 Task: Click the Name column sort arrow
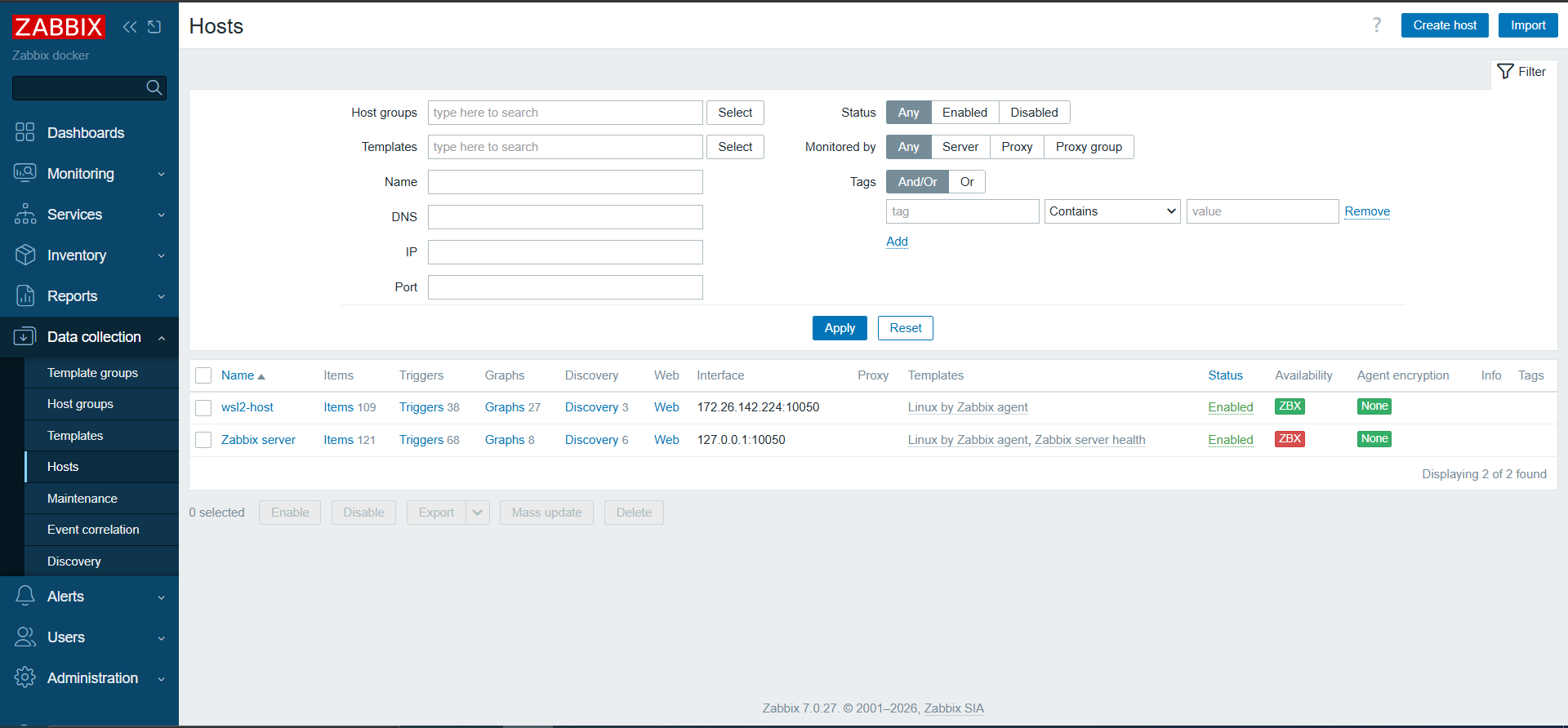coord(261,376)
